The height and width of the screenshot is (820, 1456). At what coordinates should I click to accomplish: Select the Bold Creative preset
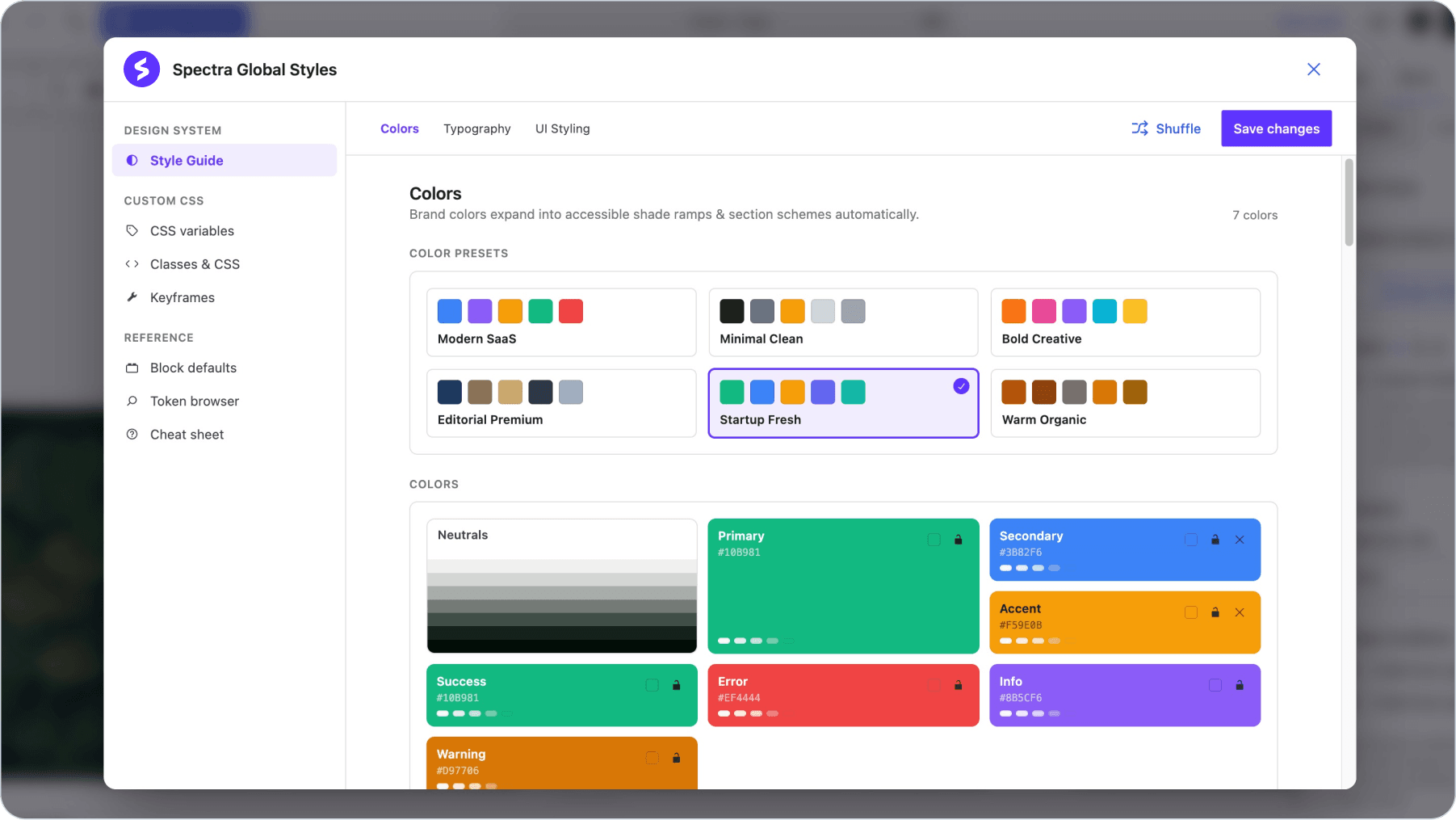click(1125, 322)
